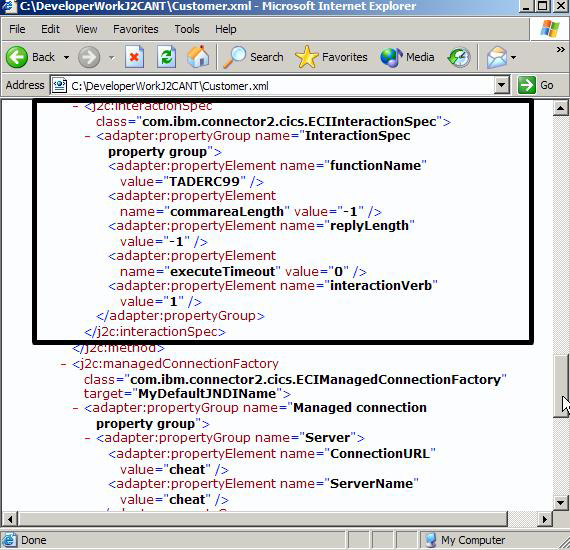Open the Favorites star toolbar button

[331, 57]
